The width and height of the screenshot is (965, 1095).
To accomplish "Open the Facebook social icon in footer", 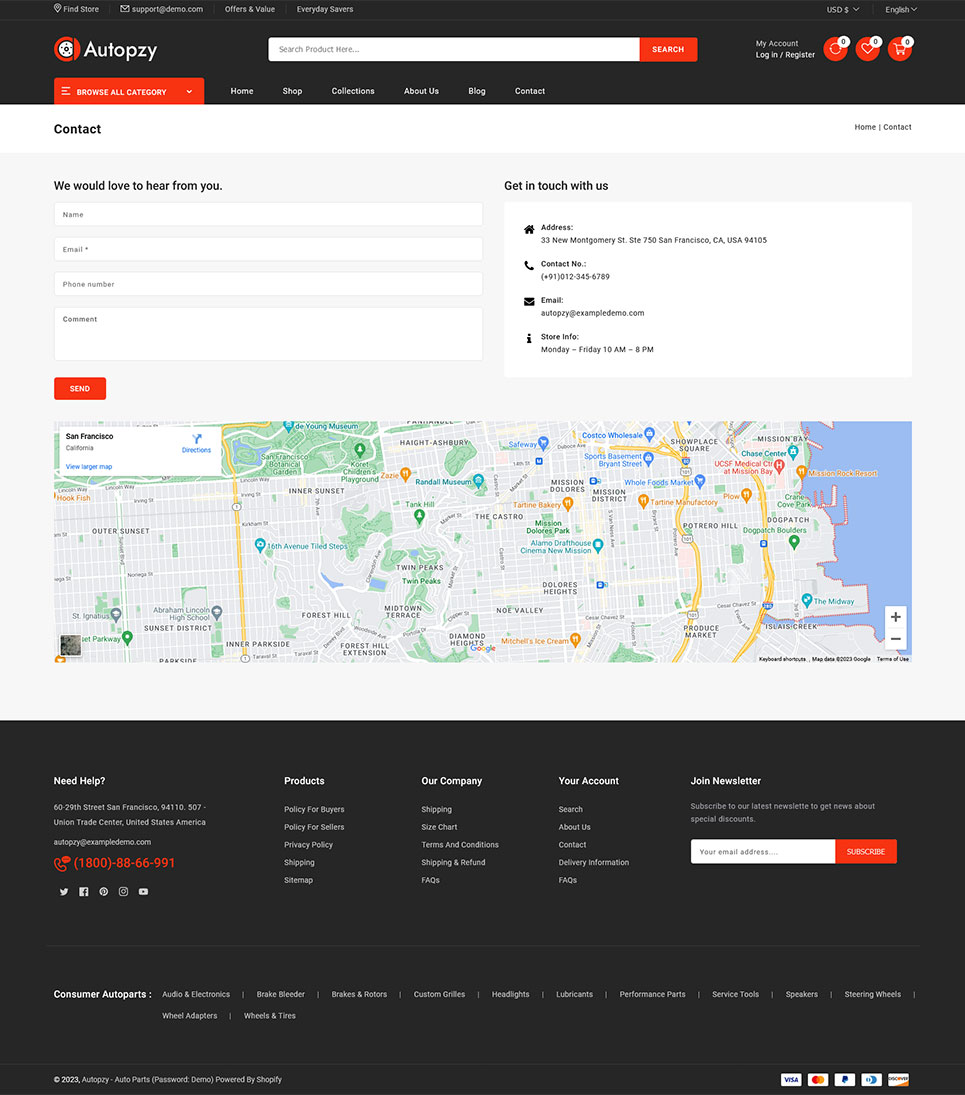I will [x=84, y=892].
